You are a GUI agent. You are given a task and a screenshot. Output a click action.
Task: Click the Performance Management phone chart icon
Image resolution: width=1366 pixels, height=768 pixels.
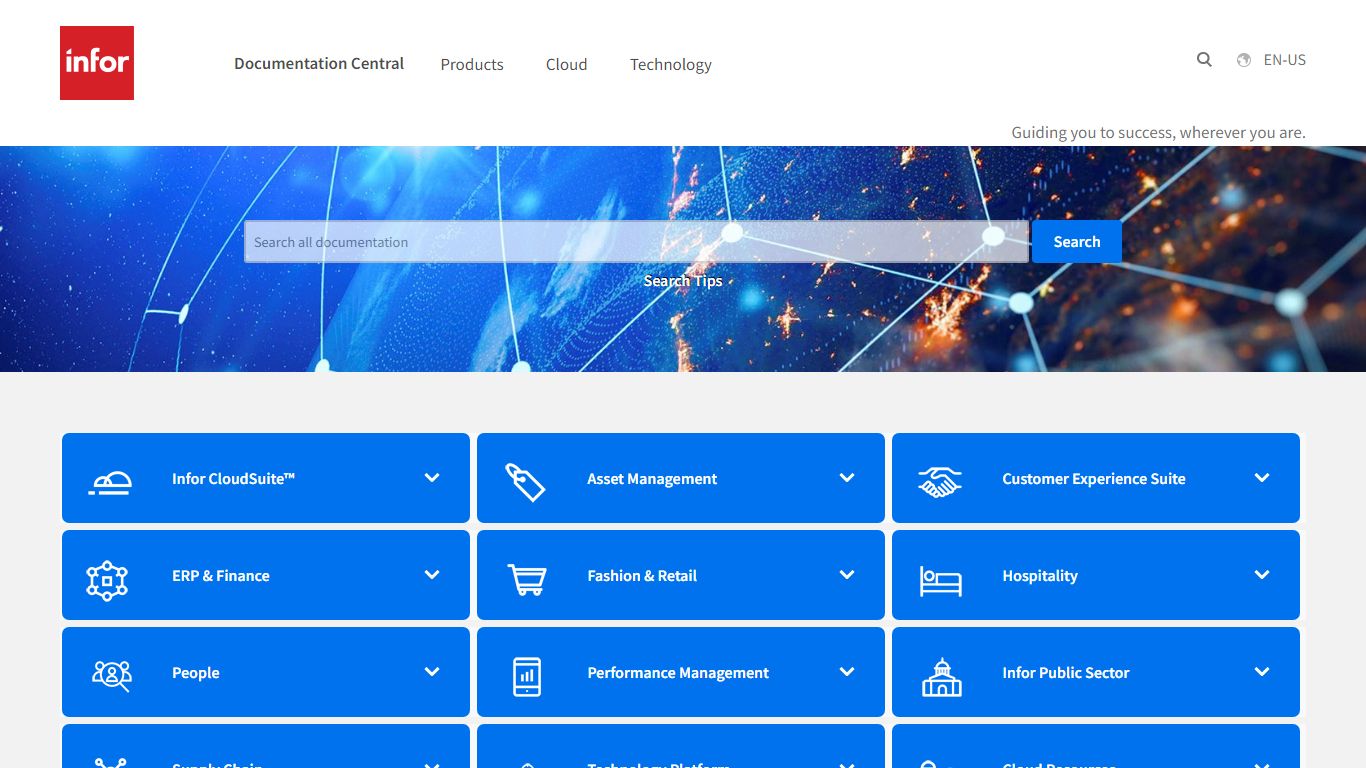click(527, 677)
